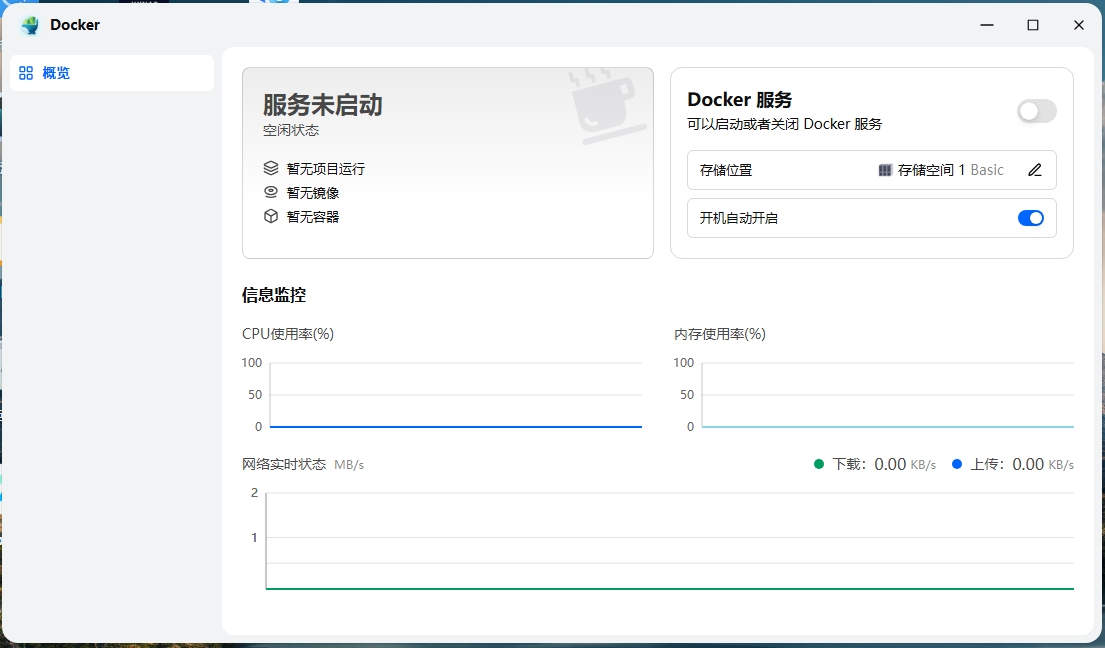Click the 暂无项目运行 layers icon

click(x=271, y=168)
